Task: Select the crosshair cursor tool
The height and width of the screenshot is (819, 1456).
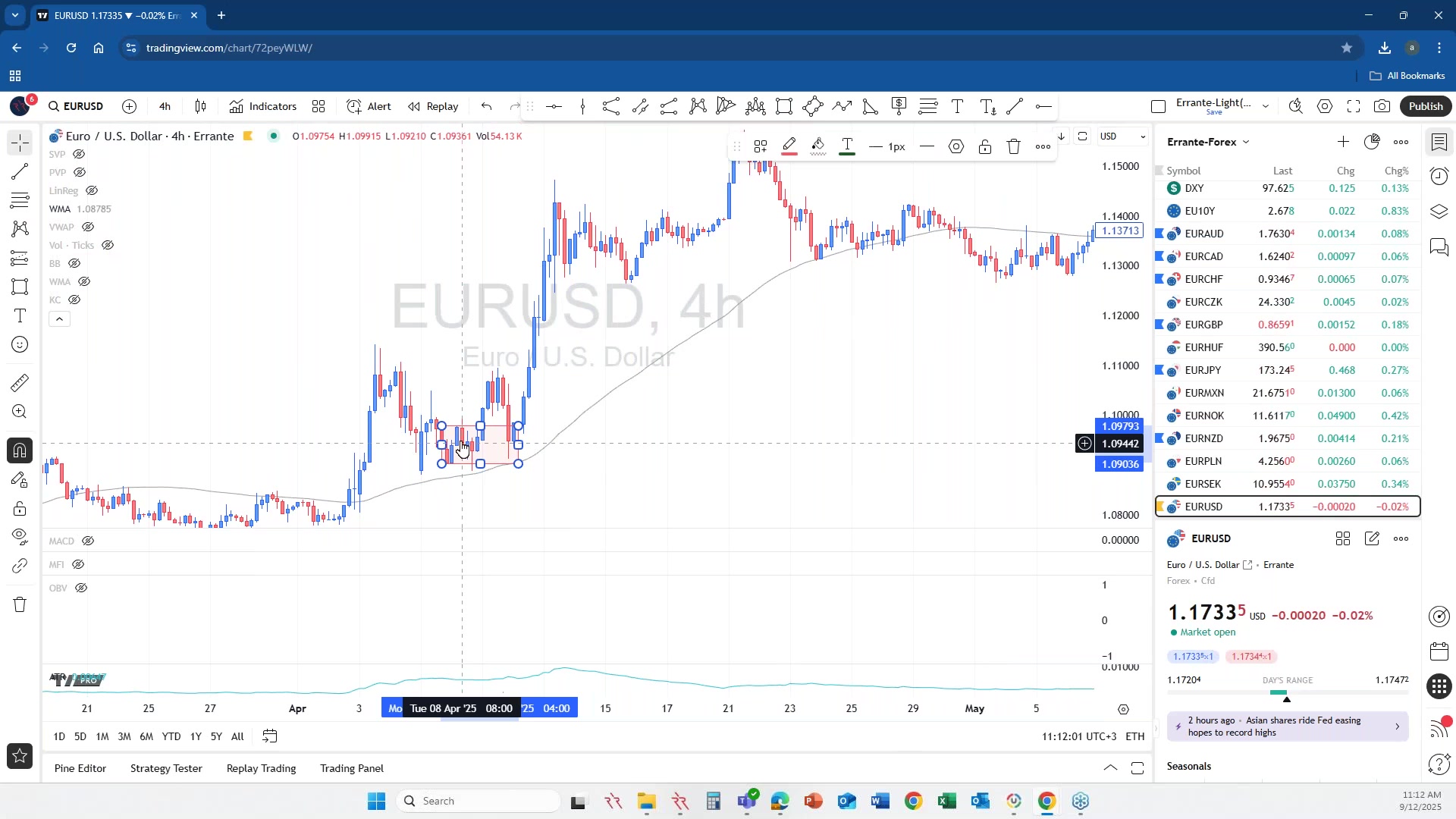Action: (x=20, y=143)
